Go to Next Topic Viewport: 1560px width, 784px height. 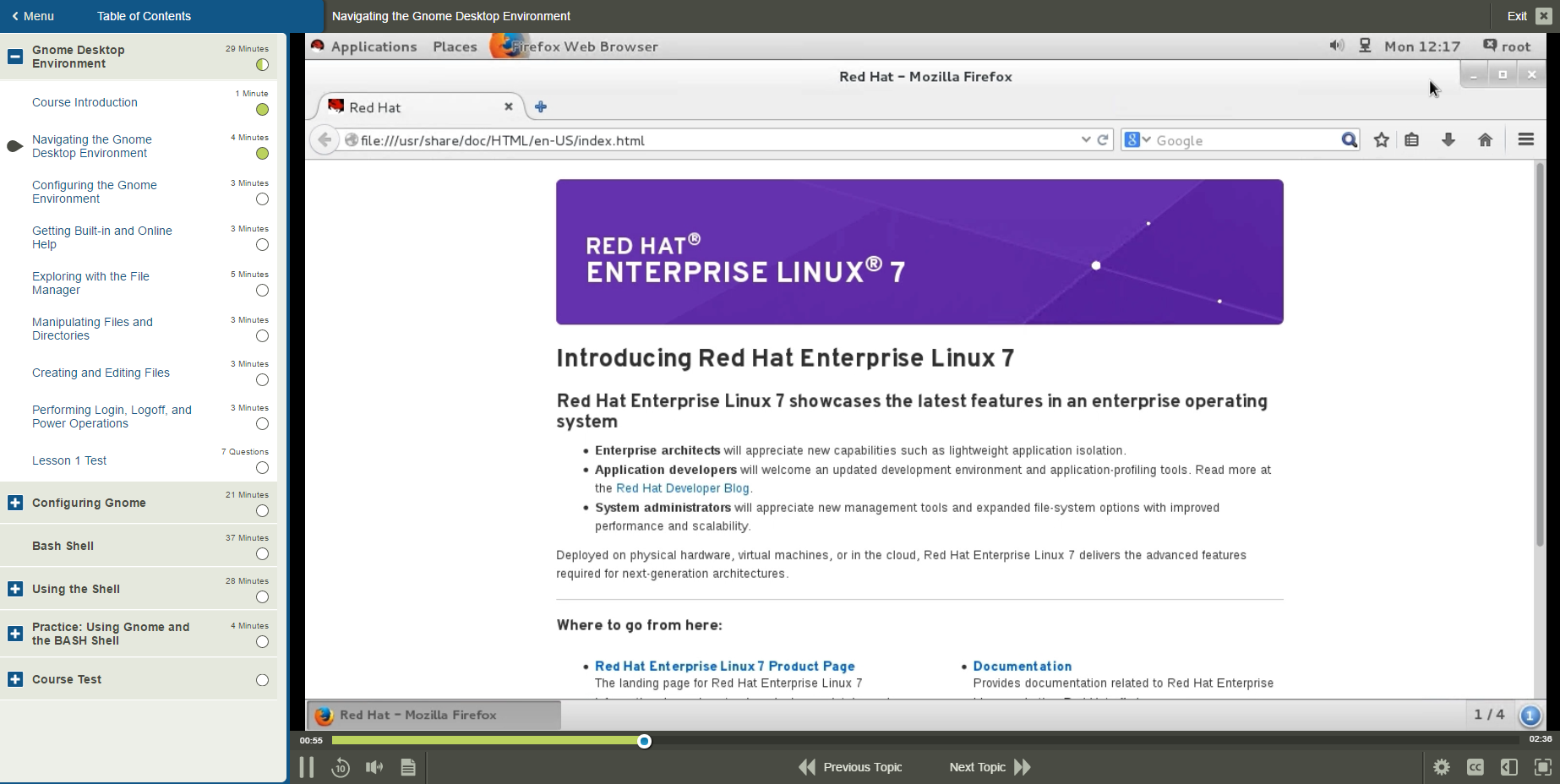point(989,767)
